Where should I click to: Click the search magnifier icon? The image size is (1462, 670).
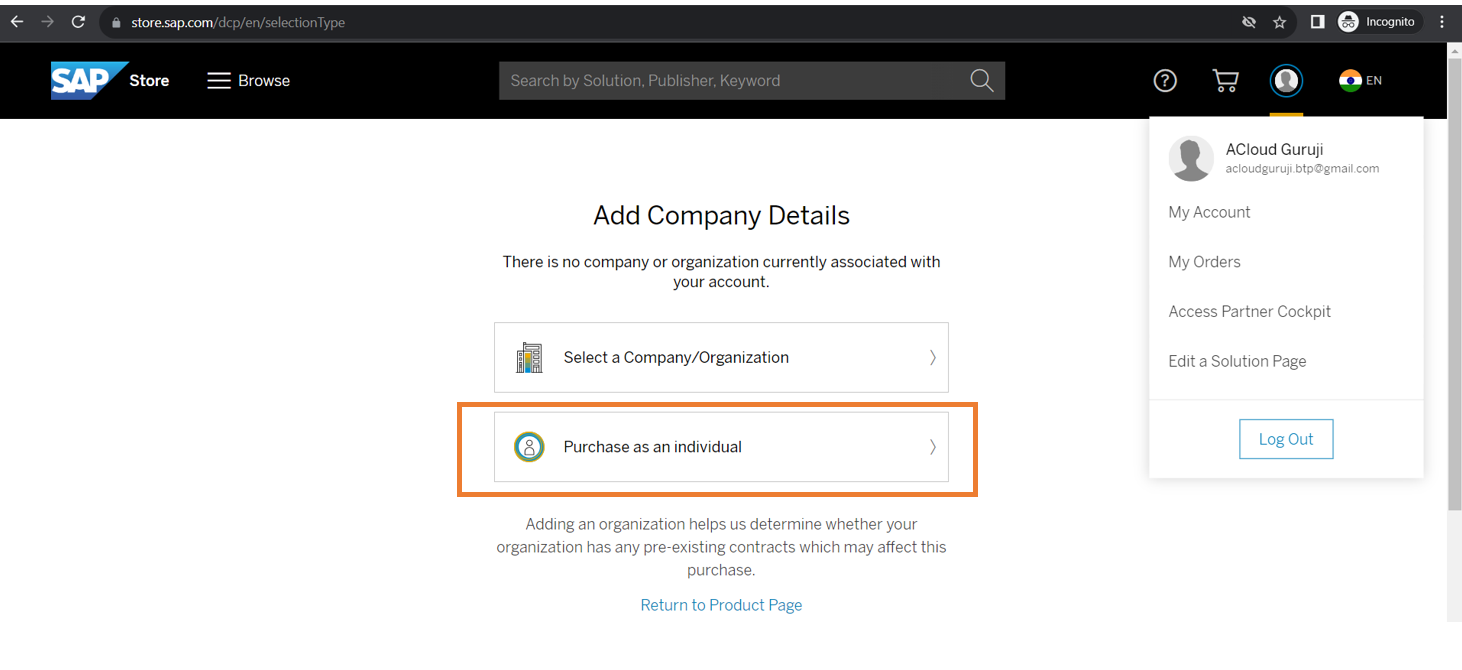coord(981,81)
